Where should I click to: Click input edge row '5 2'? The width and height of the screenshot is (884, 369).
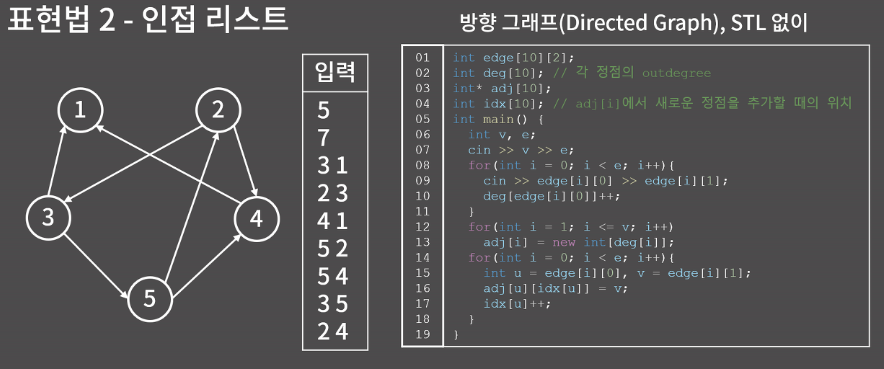point(333,248)
